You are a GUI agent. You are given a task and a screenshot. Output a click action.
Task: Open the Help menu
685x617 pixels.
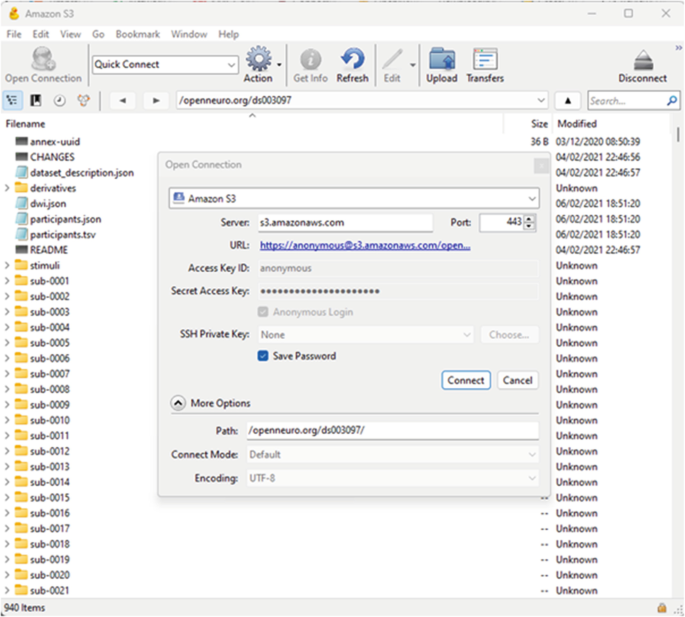(228, 34)
